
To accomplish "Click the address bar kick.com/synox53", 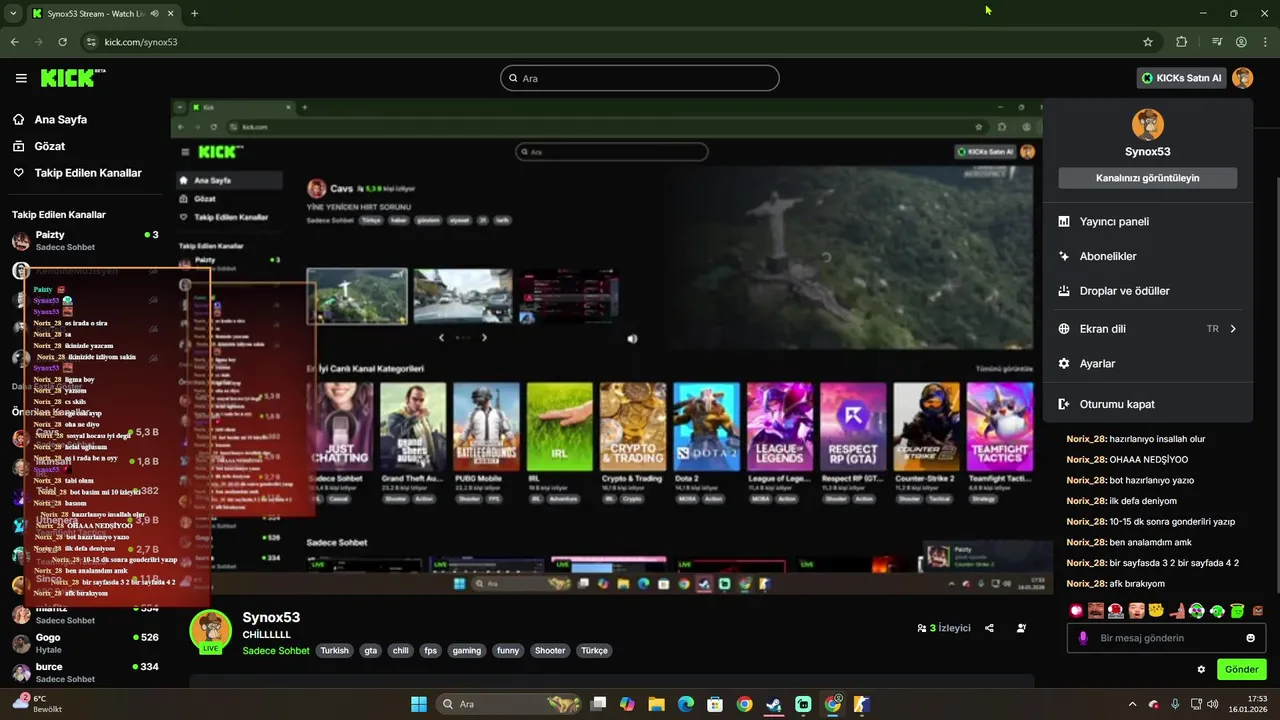I will 141,42.
